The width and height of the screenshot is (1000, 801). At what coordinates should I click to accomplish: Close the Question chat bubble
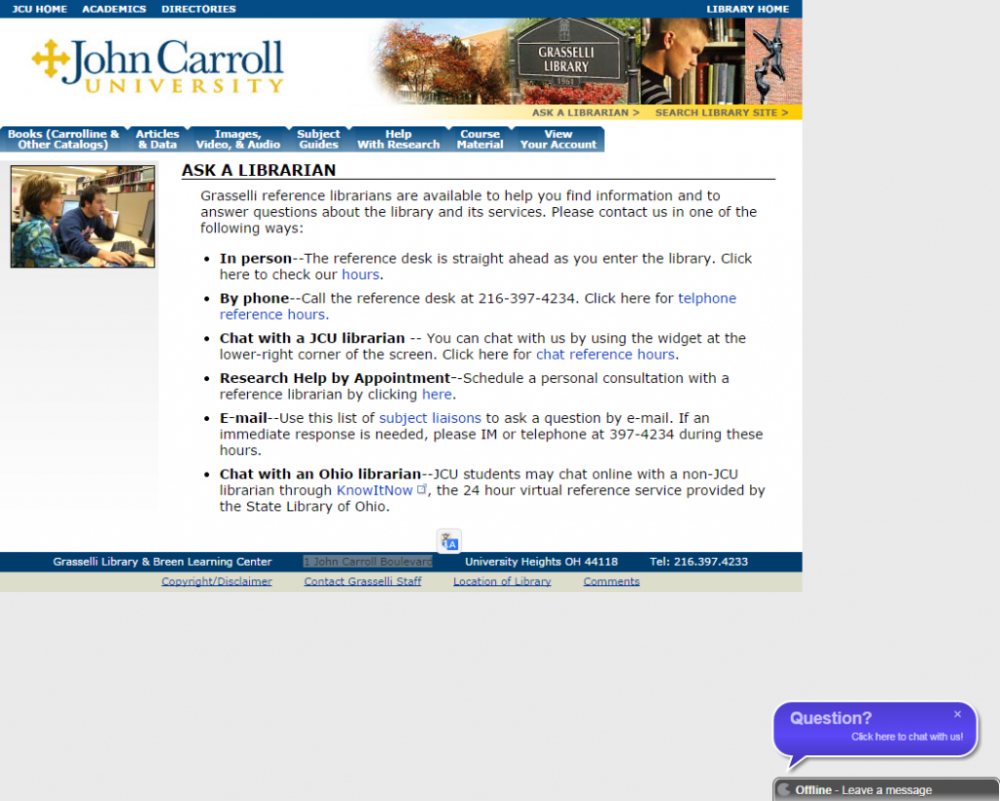click(957, 714)
